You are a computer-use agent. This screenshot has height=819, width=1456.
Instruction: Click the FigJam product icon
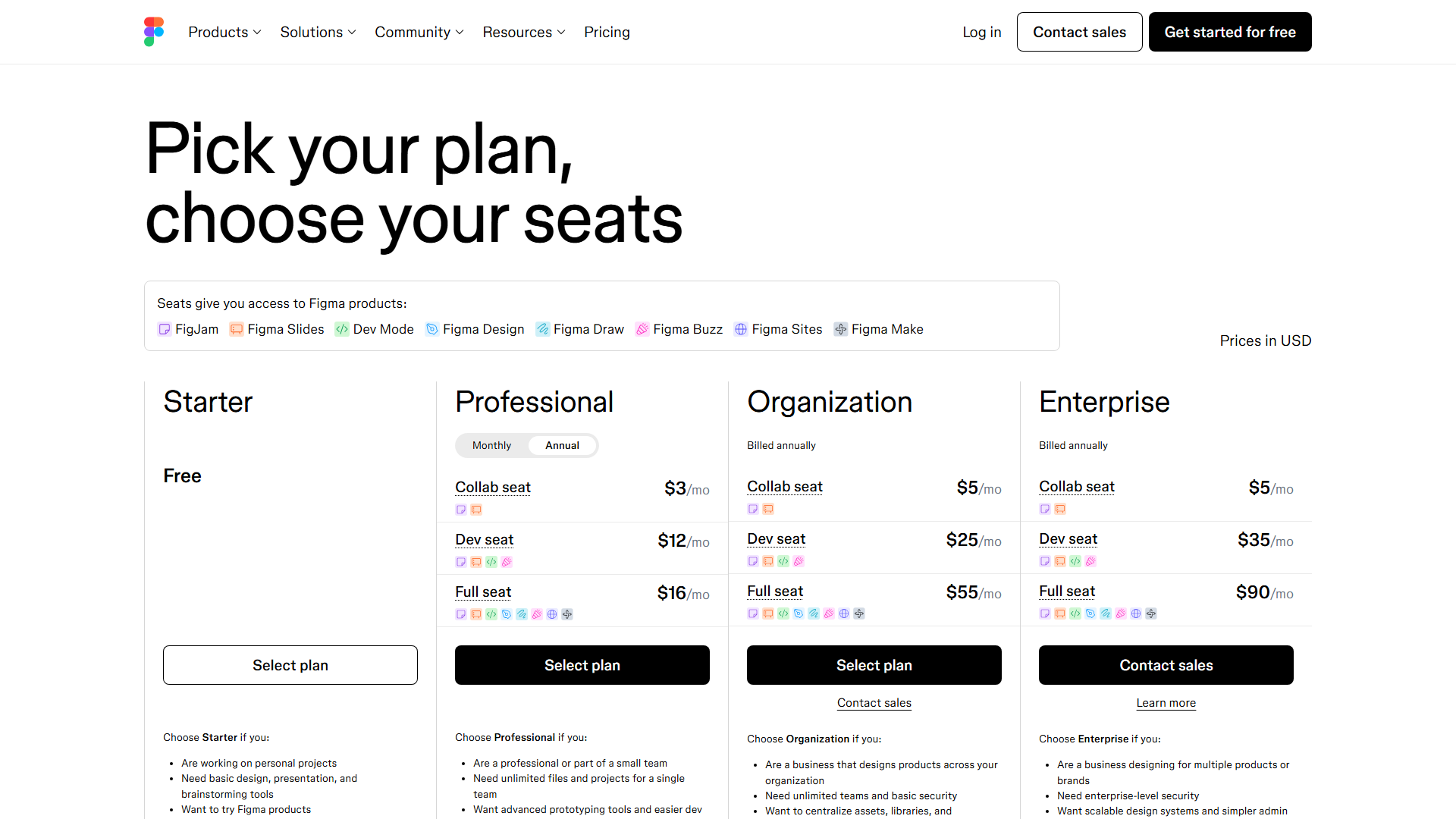point(164,329)
